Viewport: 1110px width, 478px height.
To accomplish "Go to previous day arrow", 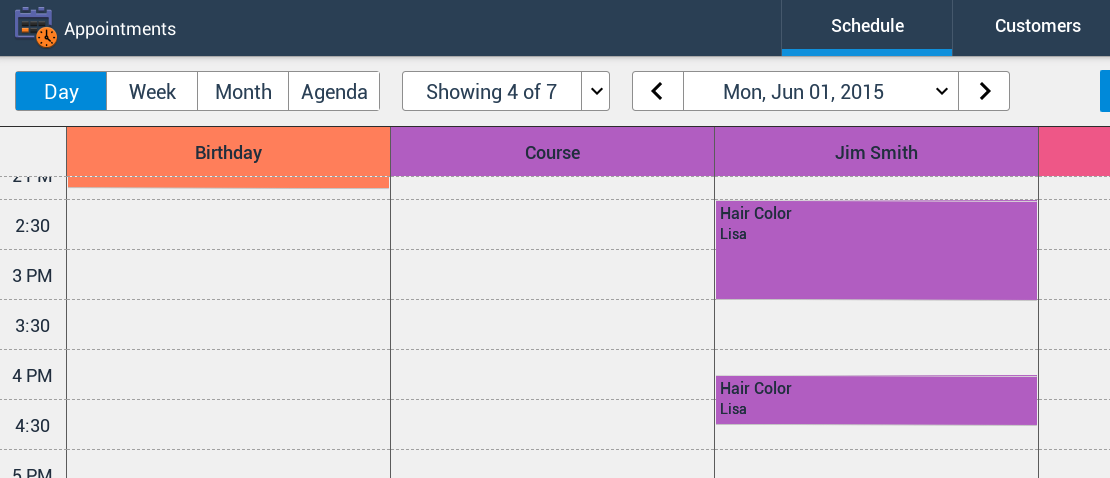I will (658, 91).
